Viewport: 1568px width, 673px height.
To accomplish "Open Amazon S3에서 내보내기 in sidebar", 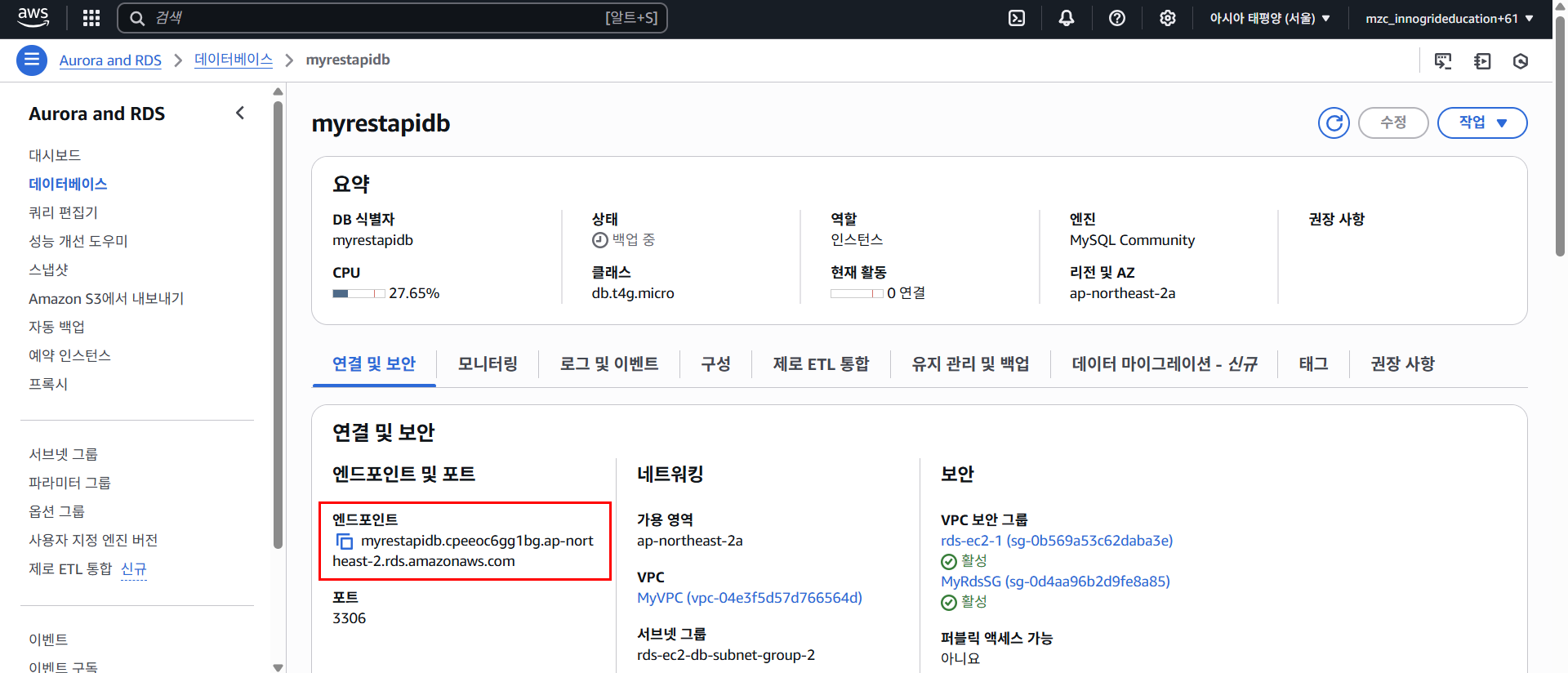I will pos(106,298).
